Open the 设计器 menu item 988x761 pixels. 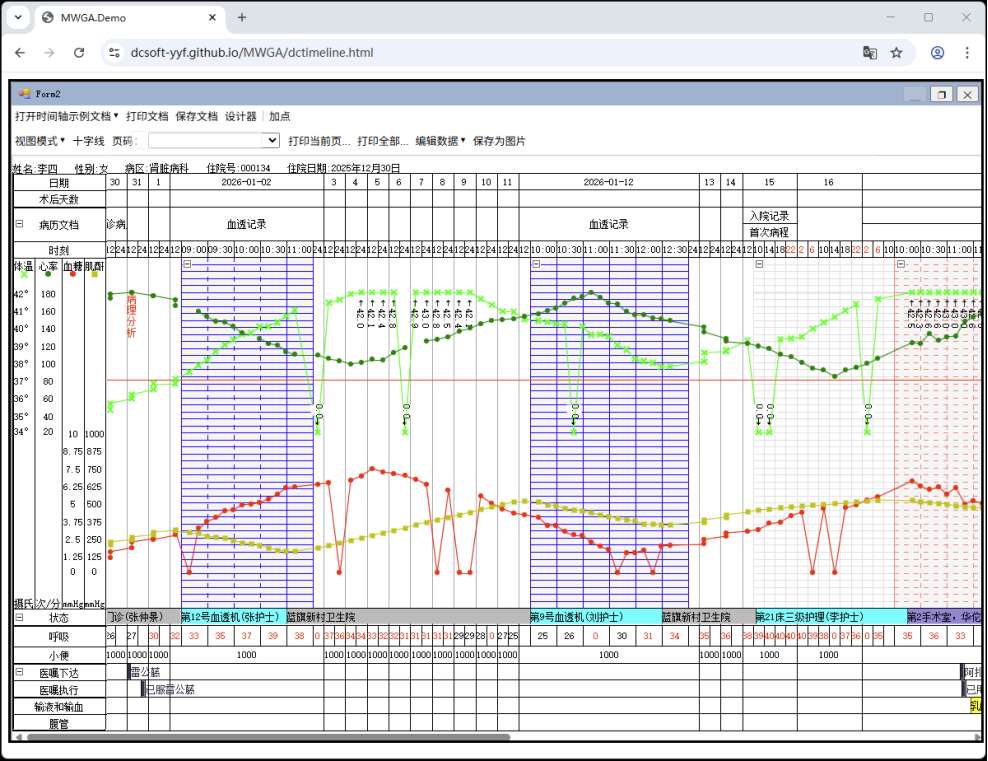(241, 116)
